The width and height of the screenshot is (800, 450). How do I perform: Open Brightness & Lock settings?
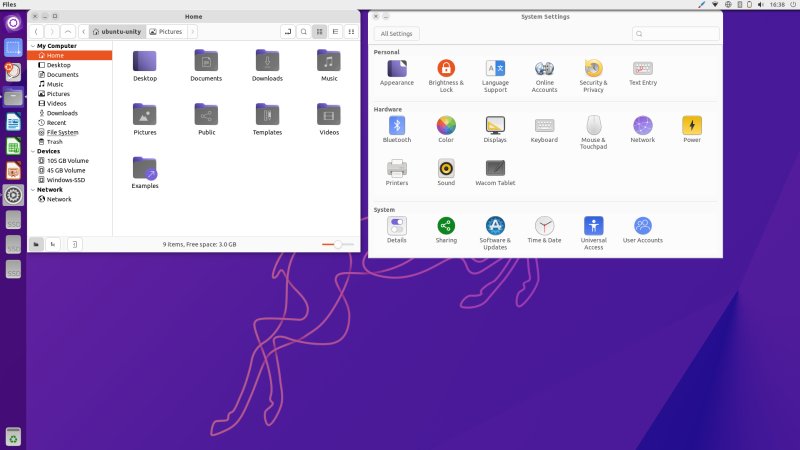[446, 76]
